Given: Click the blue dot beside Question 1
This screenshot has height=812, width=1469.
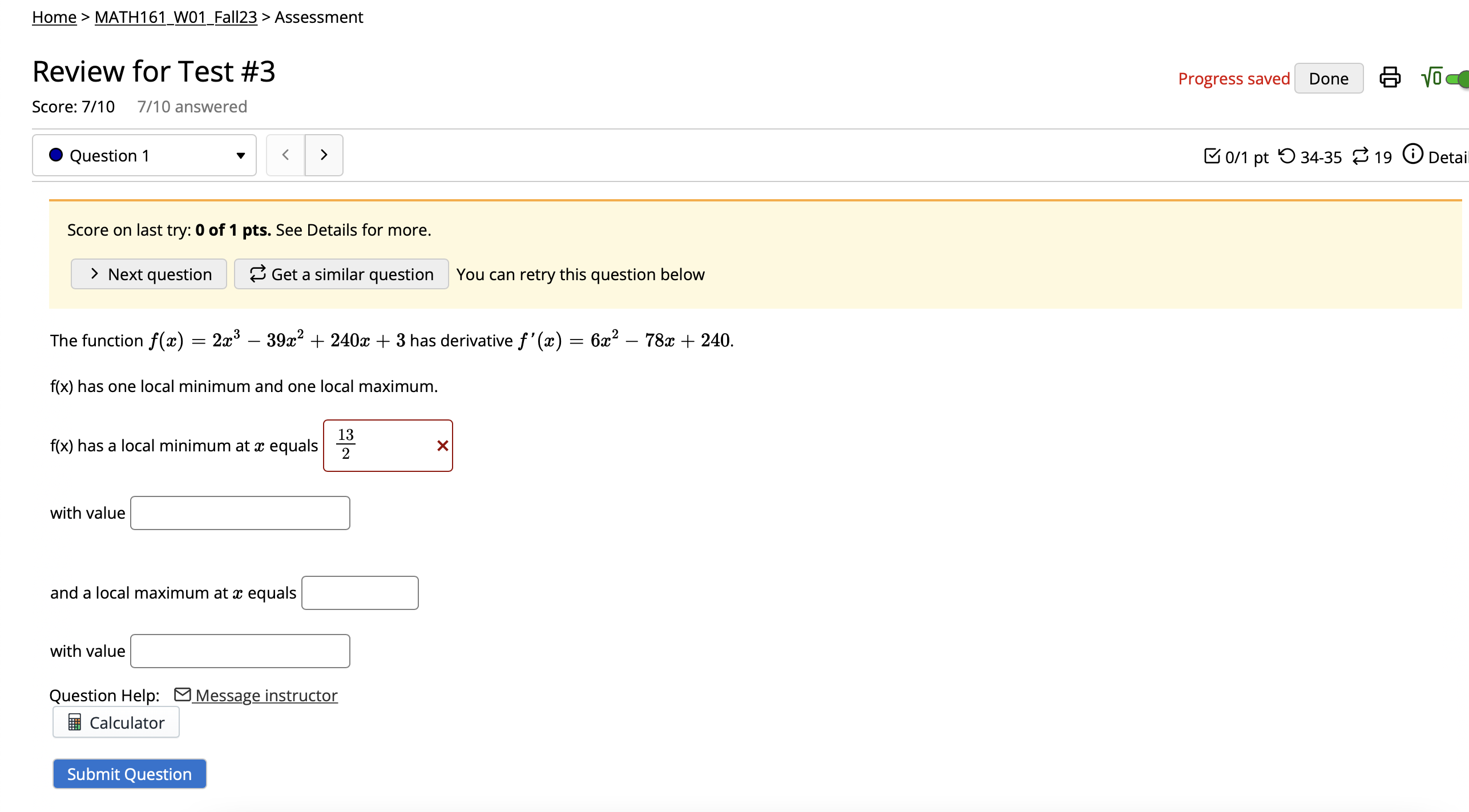Looking at the screenshot, I should click(55, 155).
